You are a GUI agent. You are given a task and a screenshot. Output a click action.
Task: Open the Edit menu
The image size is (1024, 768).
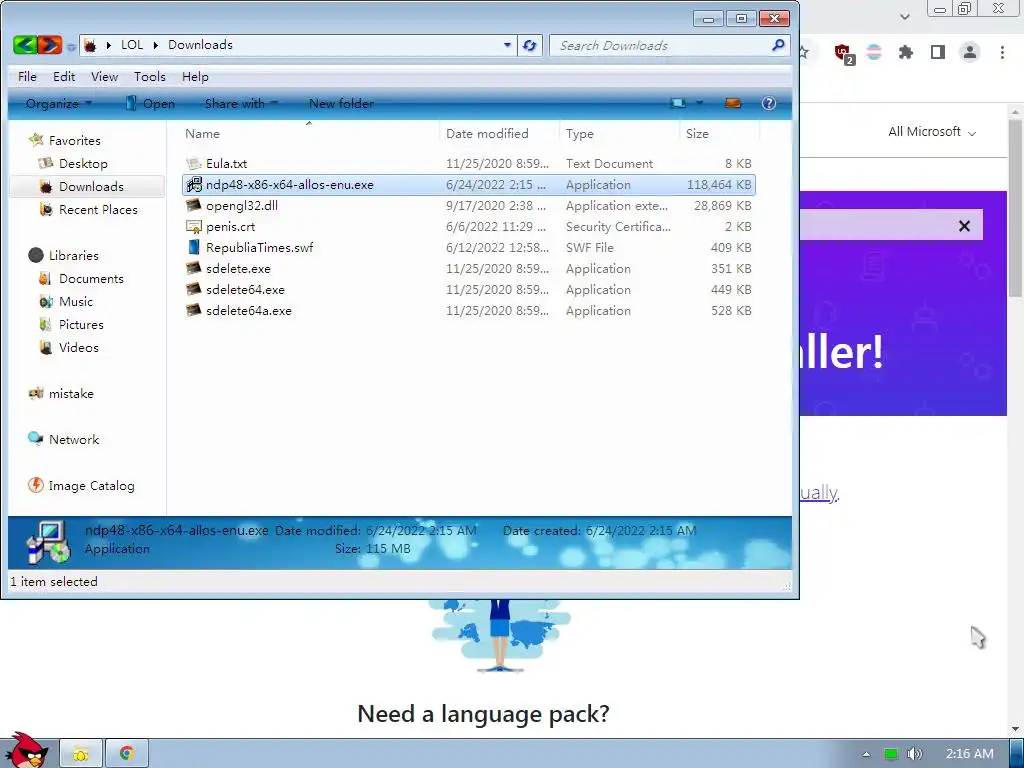(64, 77)
